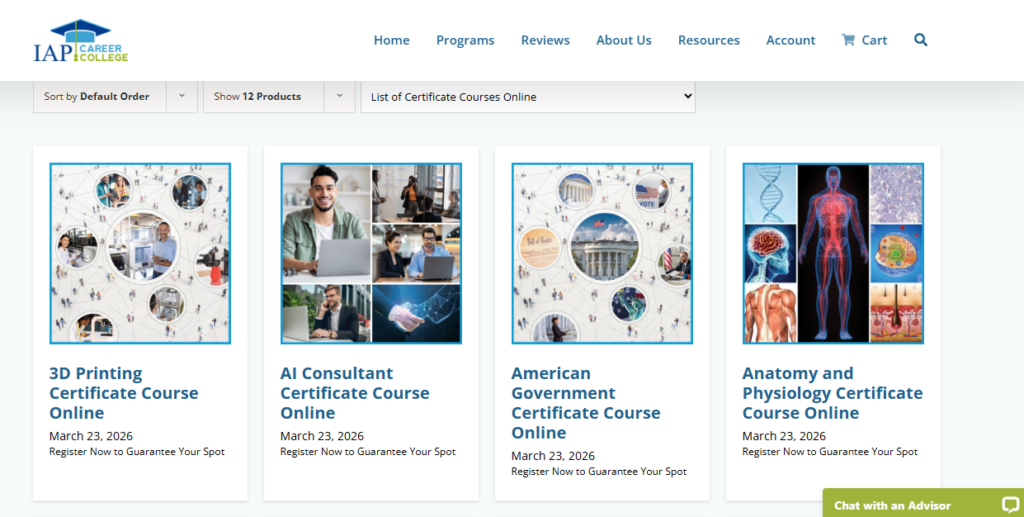This screenshot has width=1024, height=517.
Task: Open the 3D Printing course thumbnail
Action: (x=140, y=253)
